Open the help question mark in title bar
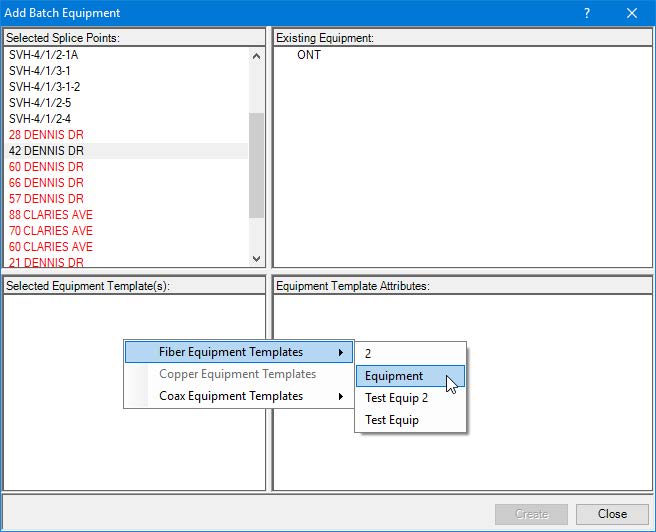This screenshot has height=532, width=656. coord(587,13)
